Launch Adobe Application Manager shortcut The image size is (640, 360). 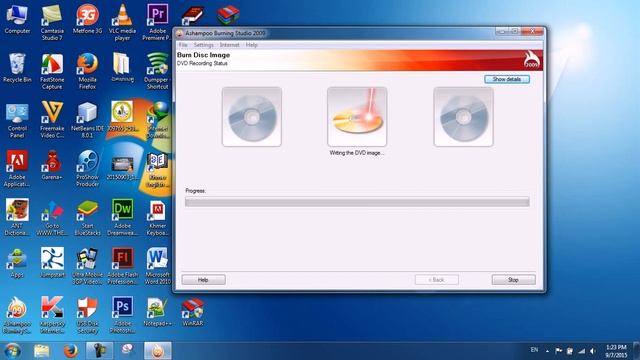click(x=17, y=169)
